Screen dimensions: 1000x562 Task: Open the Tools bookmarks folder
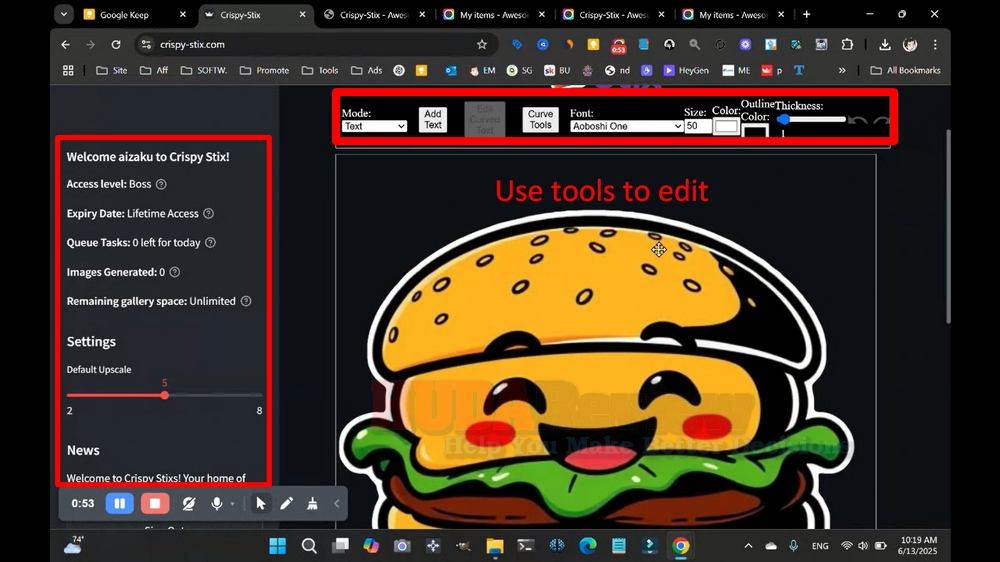tap(320, 71)
